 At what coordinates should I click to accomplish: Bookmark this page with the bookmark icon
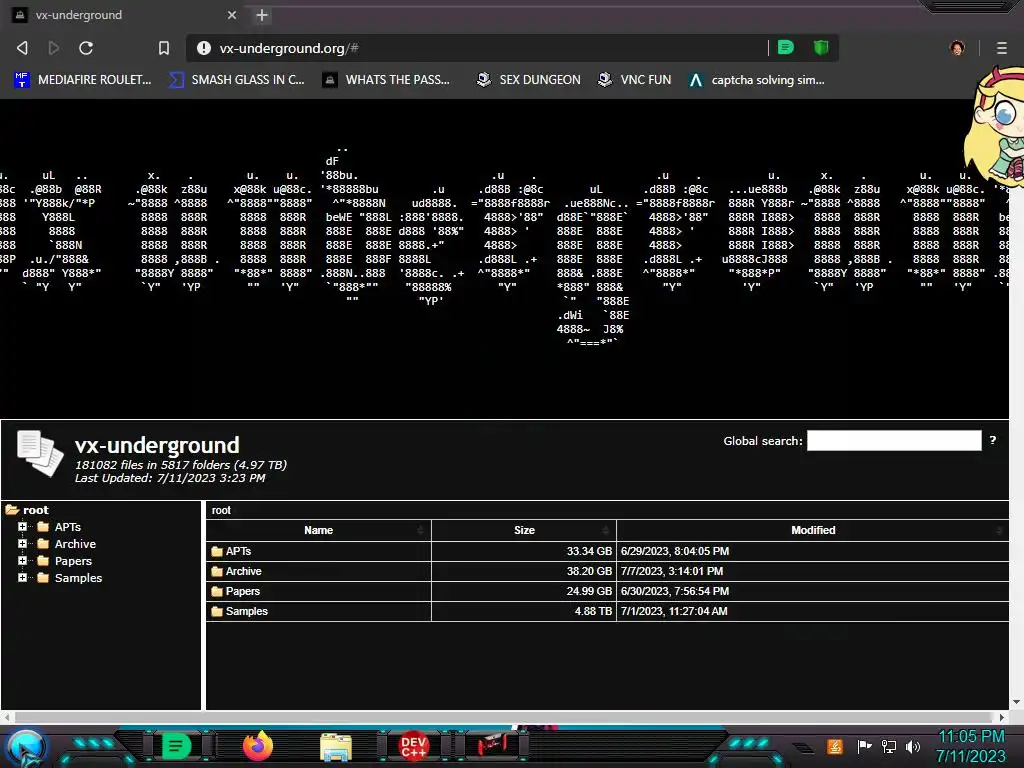click(x=163, y=48)
